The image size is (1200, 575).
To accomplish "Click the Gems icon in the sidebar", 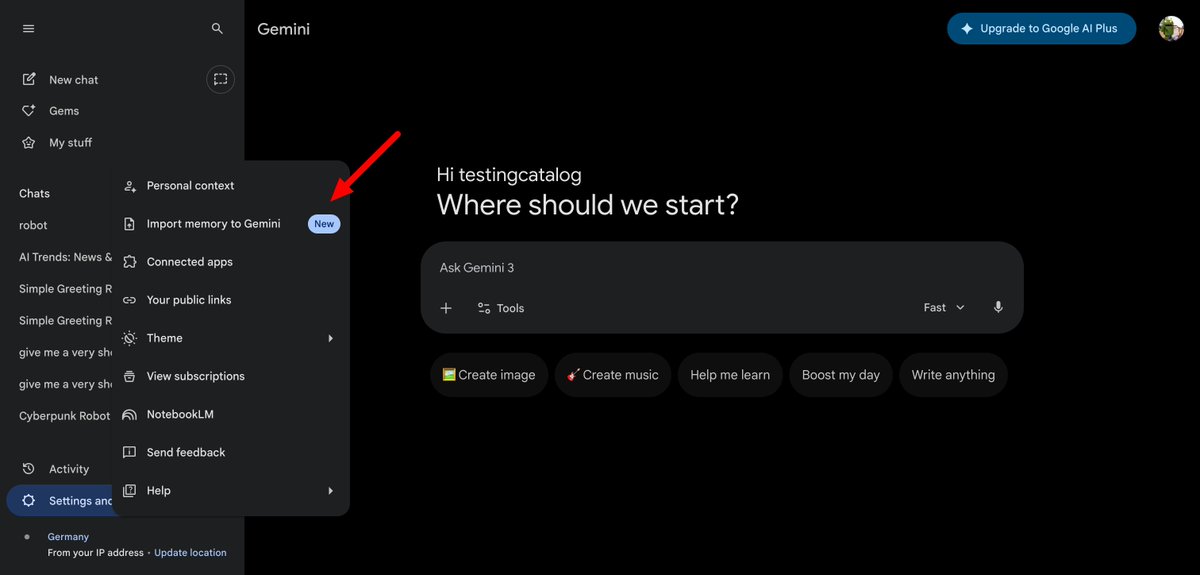I will pyautogui.click(x=29, y=111).
